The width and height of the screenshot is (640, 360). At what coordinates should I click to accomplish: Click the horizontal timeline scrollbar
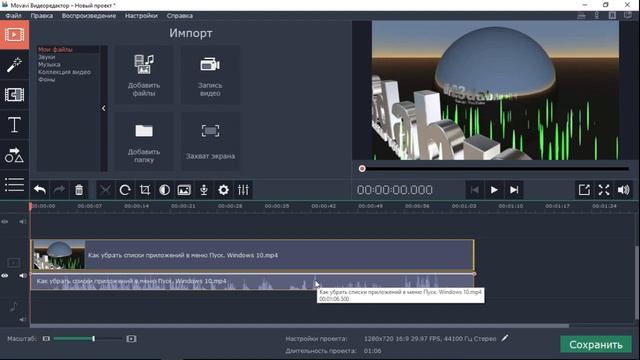pyautogui.click(x=300, y=326)
